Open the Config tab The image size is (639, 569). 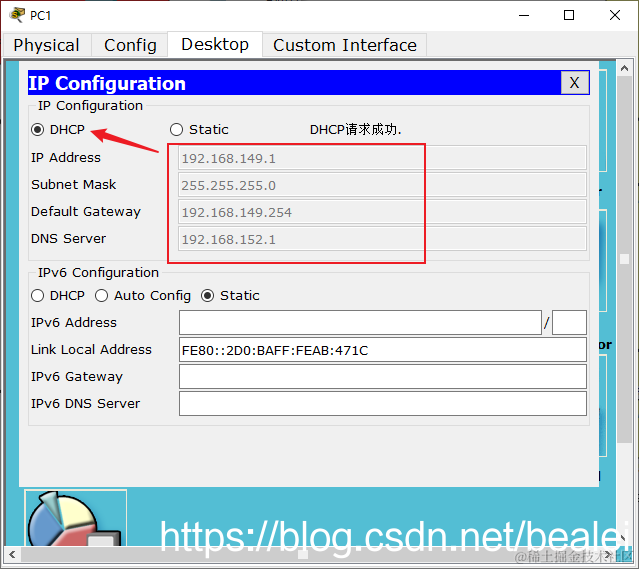[x=130, y=45]
